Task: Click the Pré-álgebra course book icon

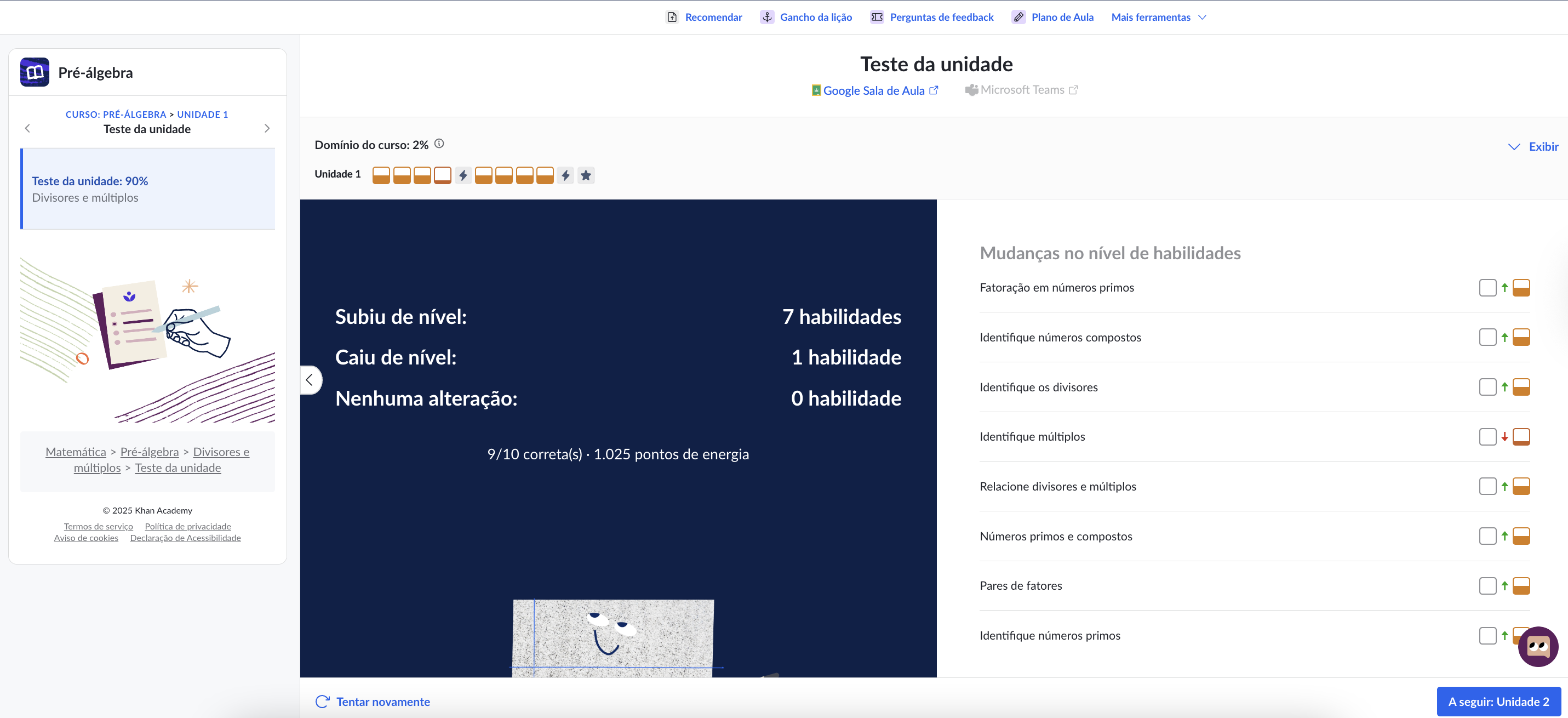Action: [x=35, y=72]
